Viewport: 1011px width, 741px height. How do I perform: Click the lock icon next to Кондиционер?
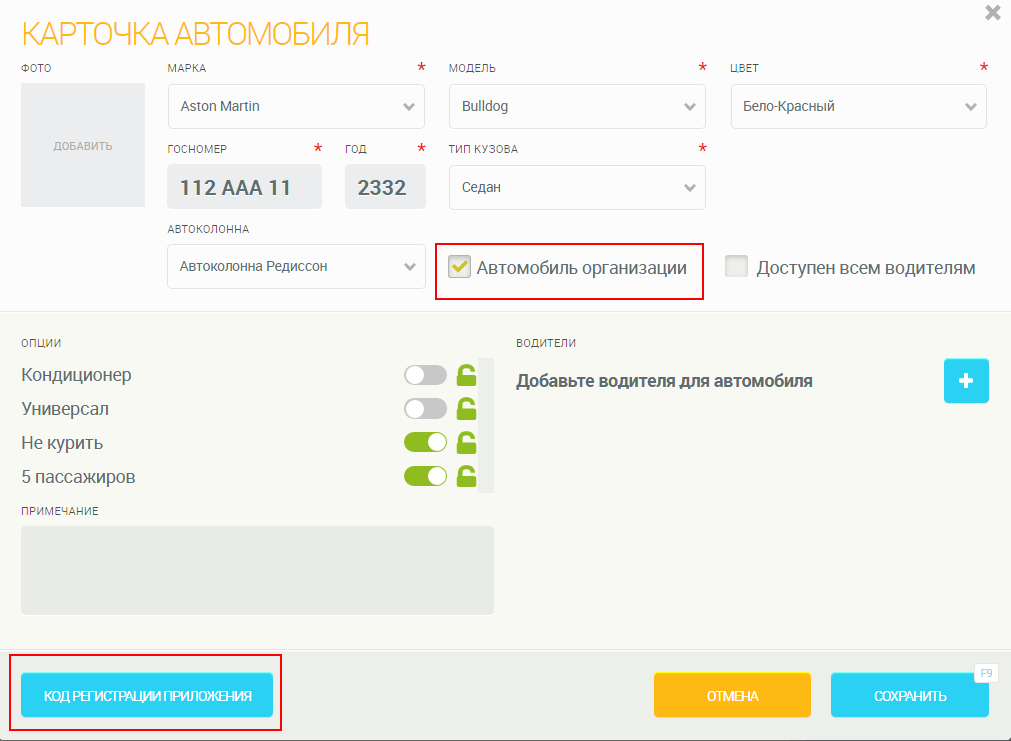pyautogui.click(x=466, y=376)
